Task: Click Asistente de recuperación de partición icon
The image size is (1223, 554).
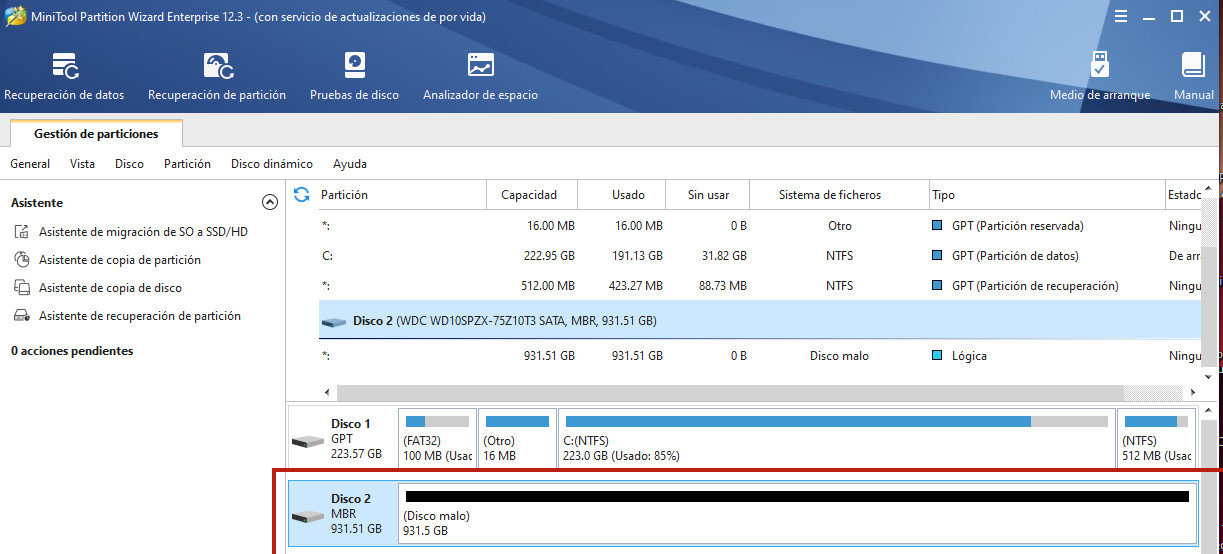Action: tap(22, 316)
